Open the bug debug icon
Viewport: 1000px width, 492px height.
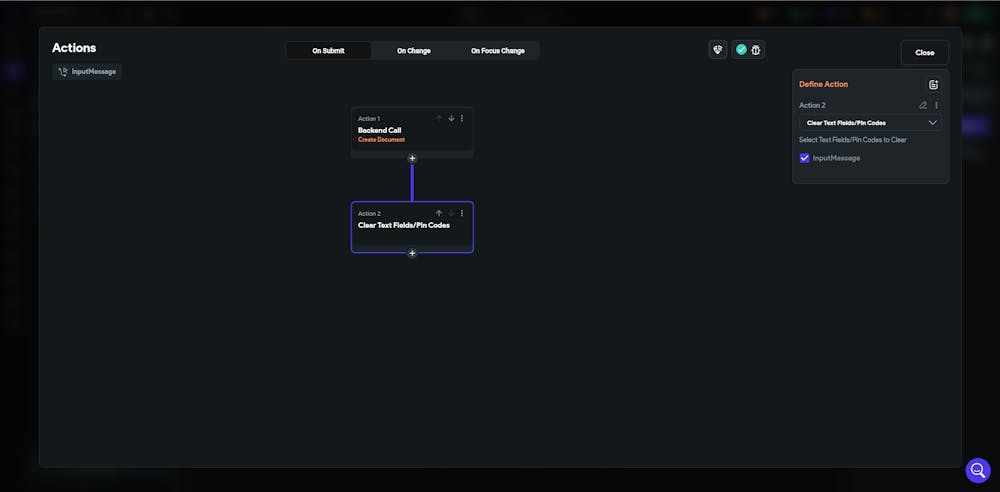756,50
